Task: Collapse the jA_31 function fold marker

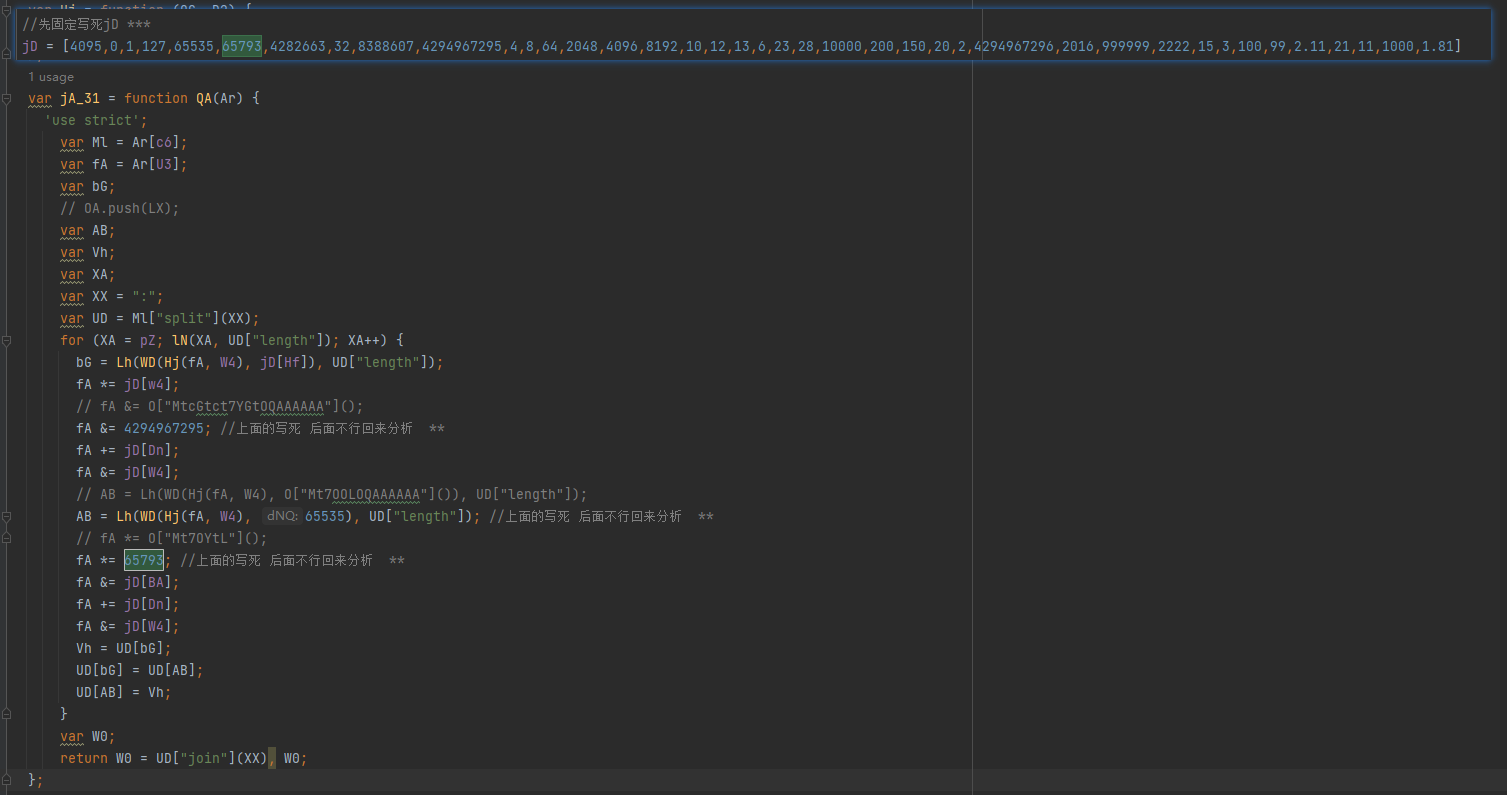Action: (x=7, y=98)
